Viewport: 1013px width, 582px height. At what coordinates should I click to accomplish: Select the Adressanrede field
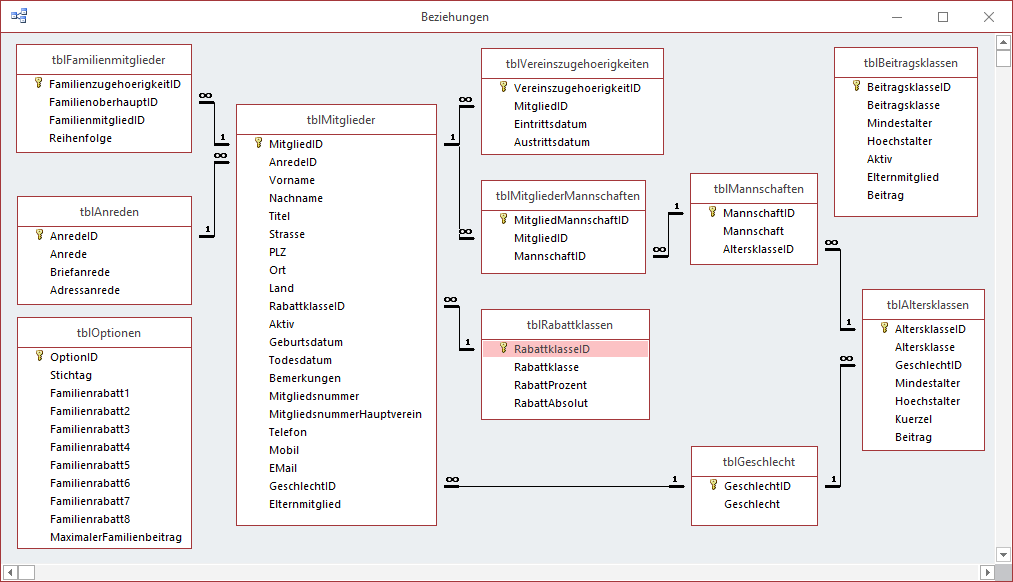pyautogui.click(x=85, y=291)
